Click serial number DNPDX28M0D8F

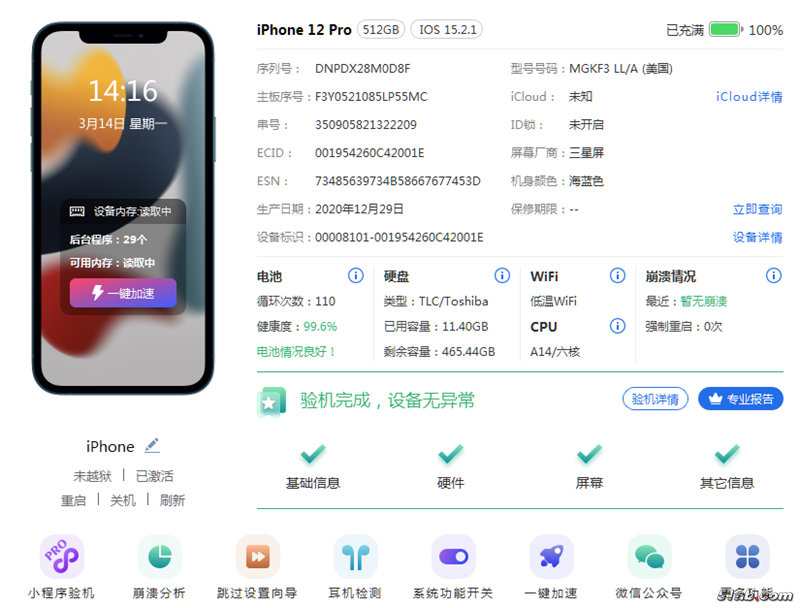tap(363, 68)
